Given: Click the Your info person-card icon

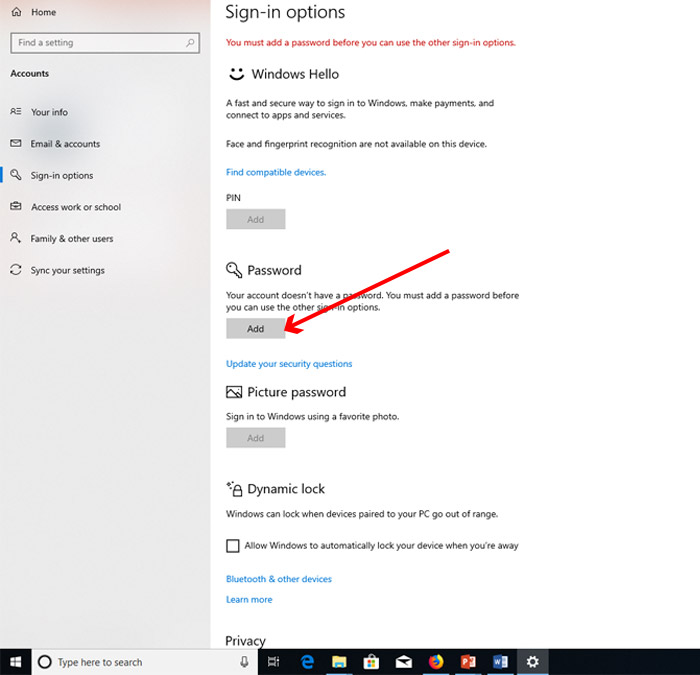Looking at the screenshot, I should pyautogui.click(x=16, y=111).
